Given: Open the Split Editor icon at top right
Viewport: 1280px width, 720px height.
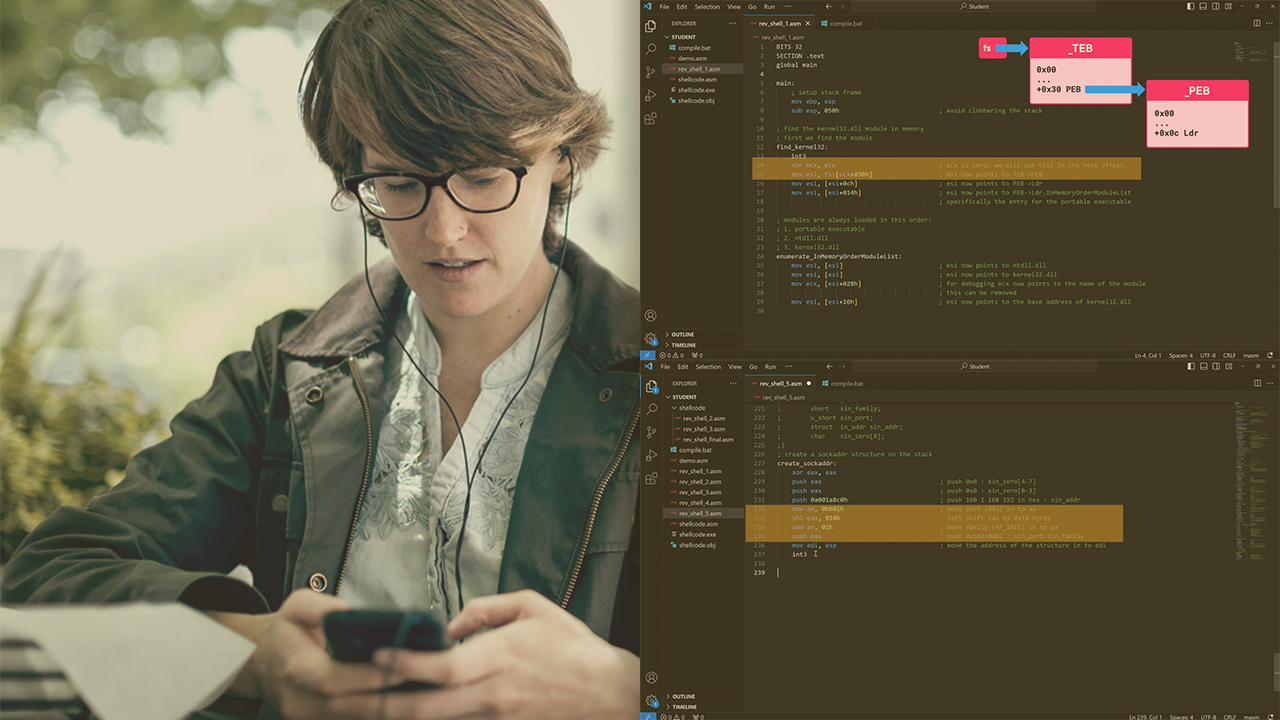Looking at the screenshot, I should coord(1256,22).
